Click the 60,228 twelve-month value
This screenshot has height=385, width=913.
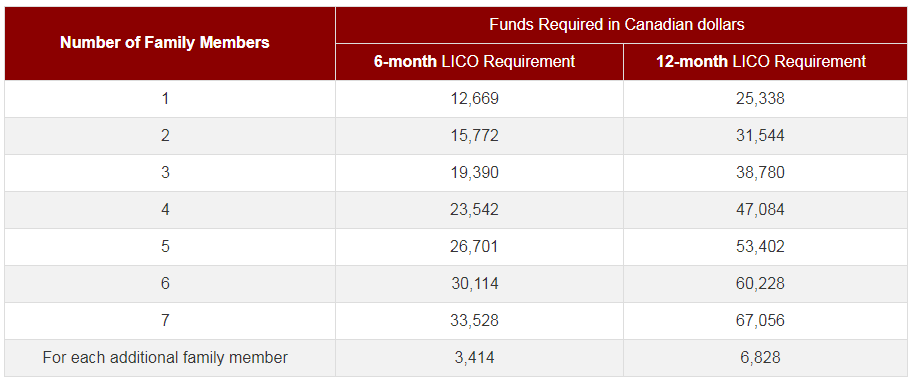pos(760,284)
